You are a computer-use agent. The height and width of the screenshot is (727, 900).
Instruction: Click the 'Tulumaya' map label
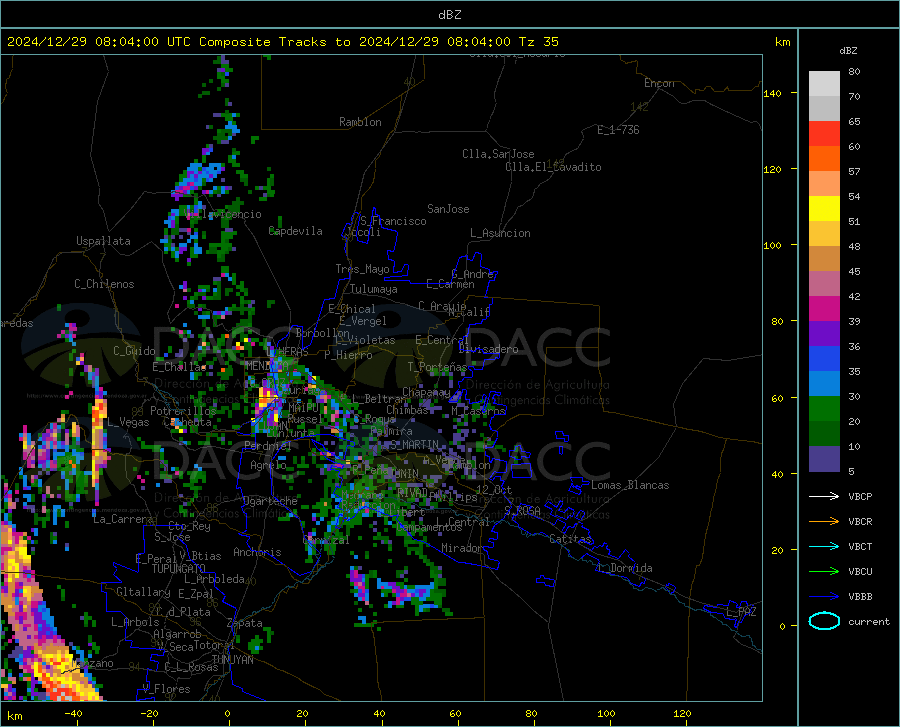pos(374,289)
